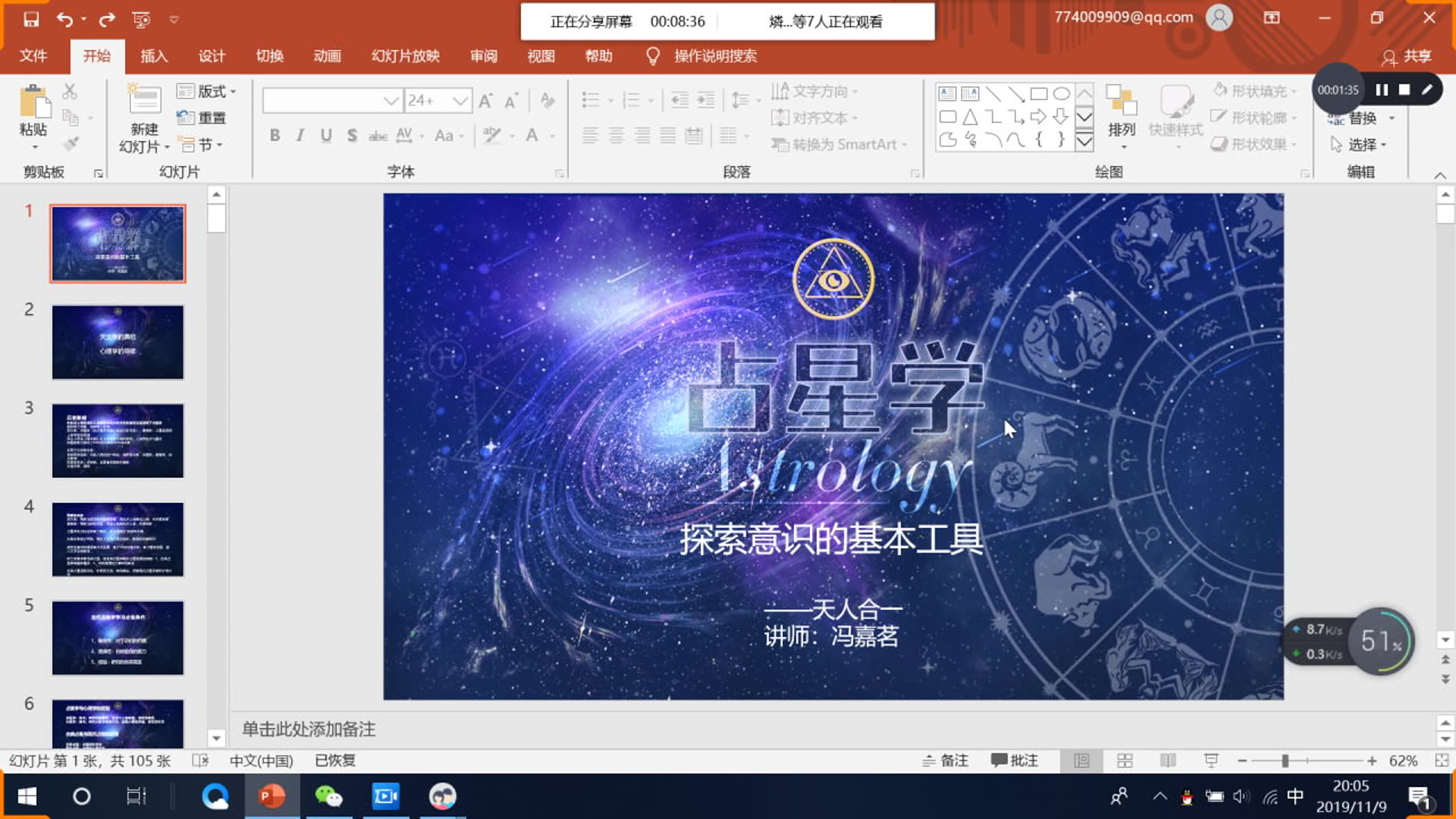Expand the font size dropdown showing 24
The width and height of the screenshot is (1456, 819).
click(461, 98)
